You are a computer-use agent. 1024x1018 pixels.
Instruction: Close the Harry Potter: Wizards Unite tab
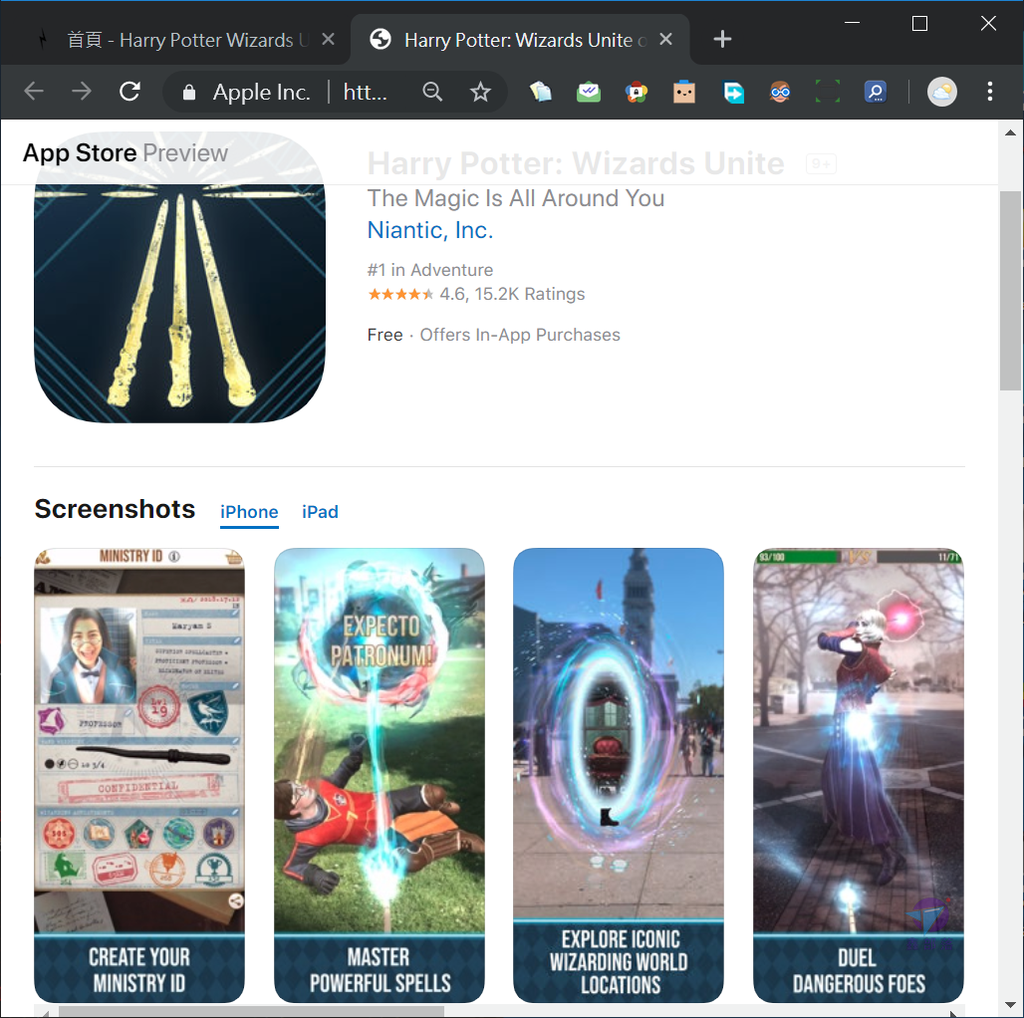(x=665, y=40)
